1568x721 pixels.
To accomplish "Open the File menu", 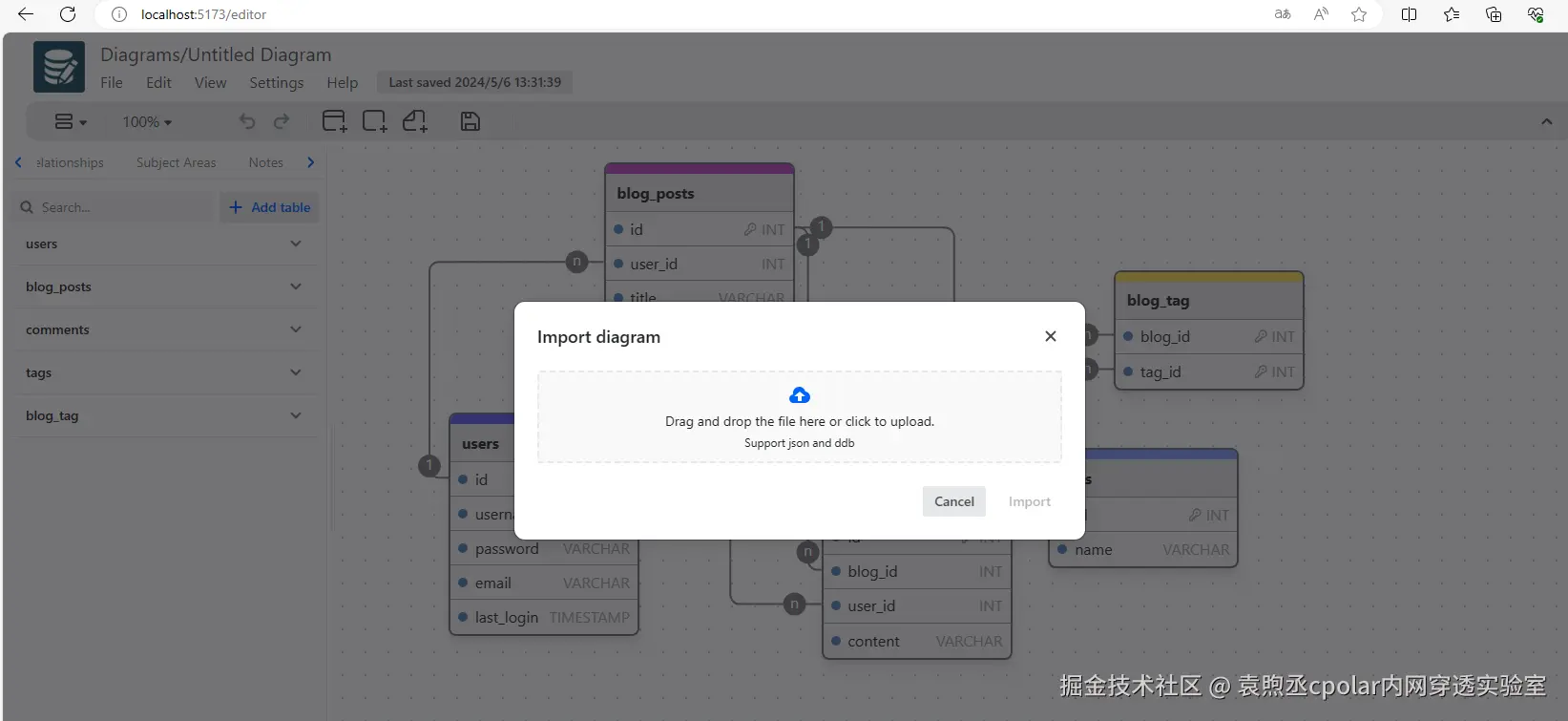I will [112, 82].
